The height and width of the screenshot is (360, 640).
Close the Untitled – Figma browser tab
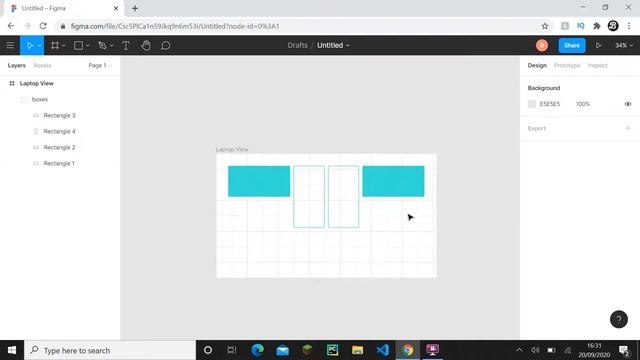tap(116, 8)
